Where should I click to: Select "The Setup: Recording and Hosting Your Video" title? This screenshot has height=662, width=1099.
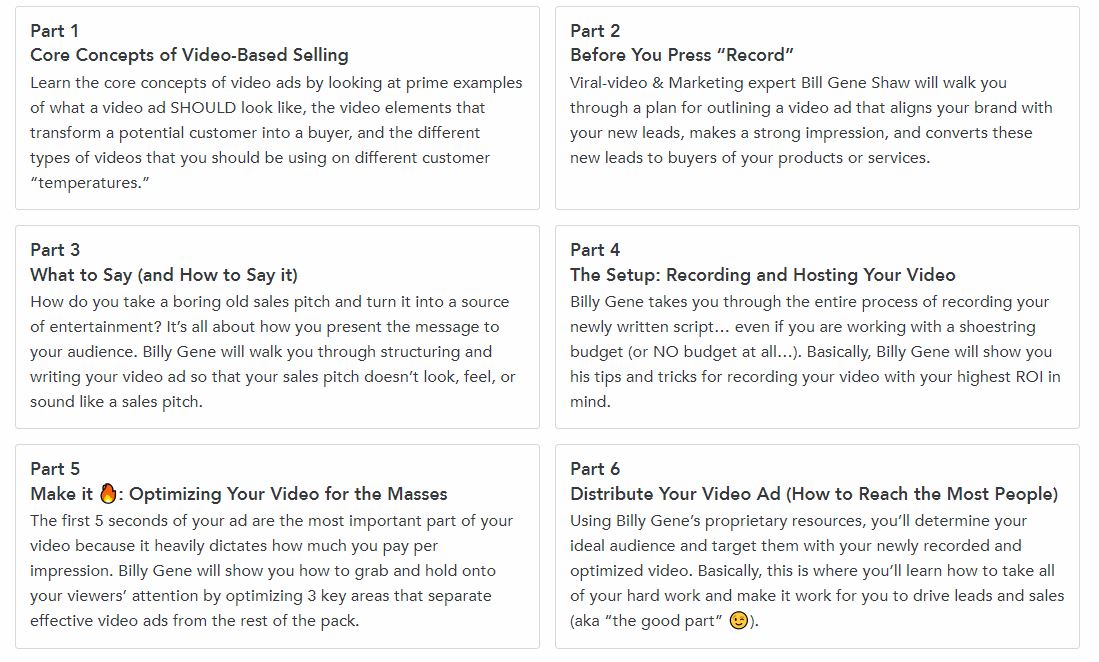pos(762,274)
